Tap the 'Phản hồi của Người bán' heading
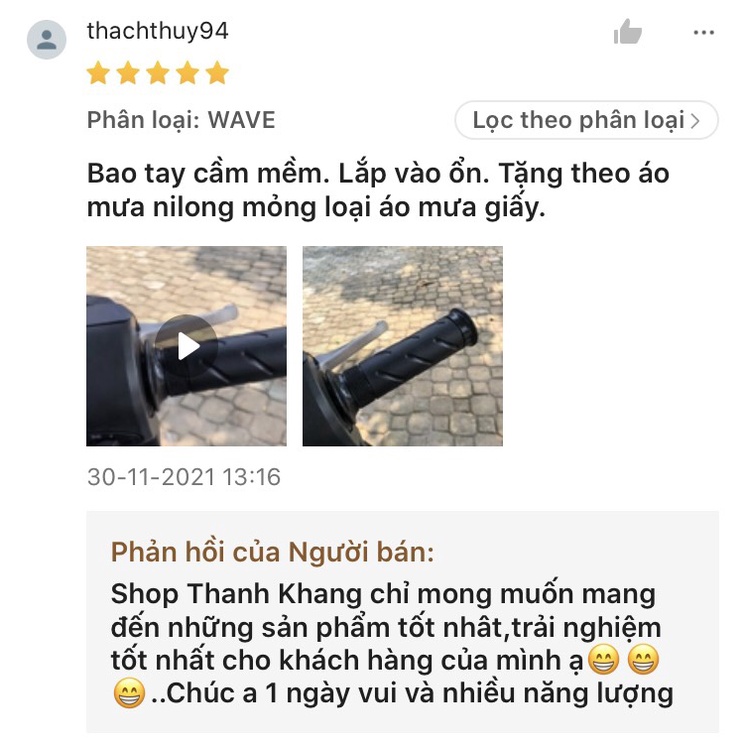This screenshot has width=746, height=746. (272, 552)
